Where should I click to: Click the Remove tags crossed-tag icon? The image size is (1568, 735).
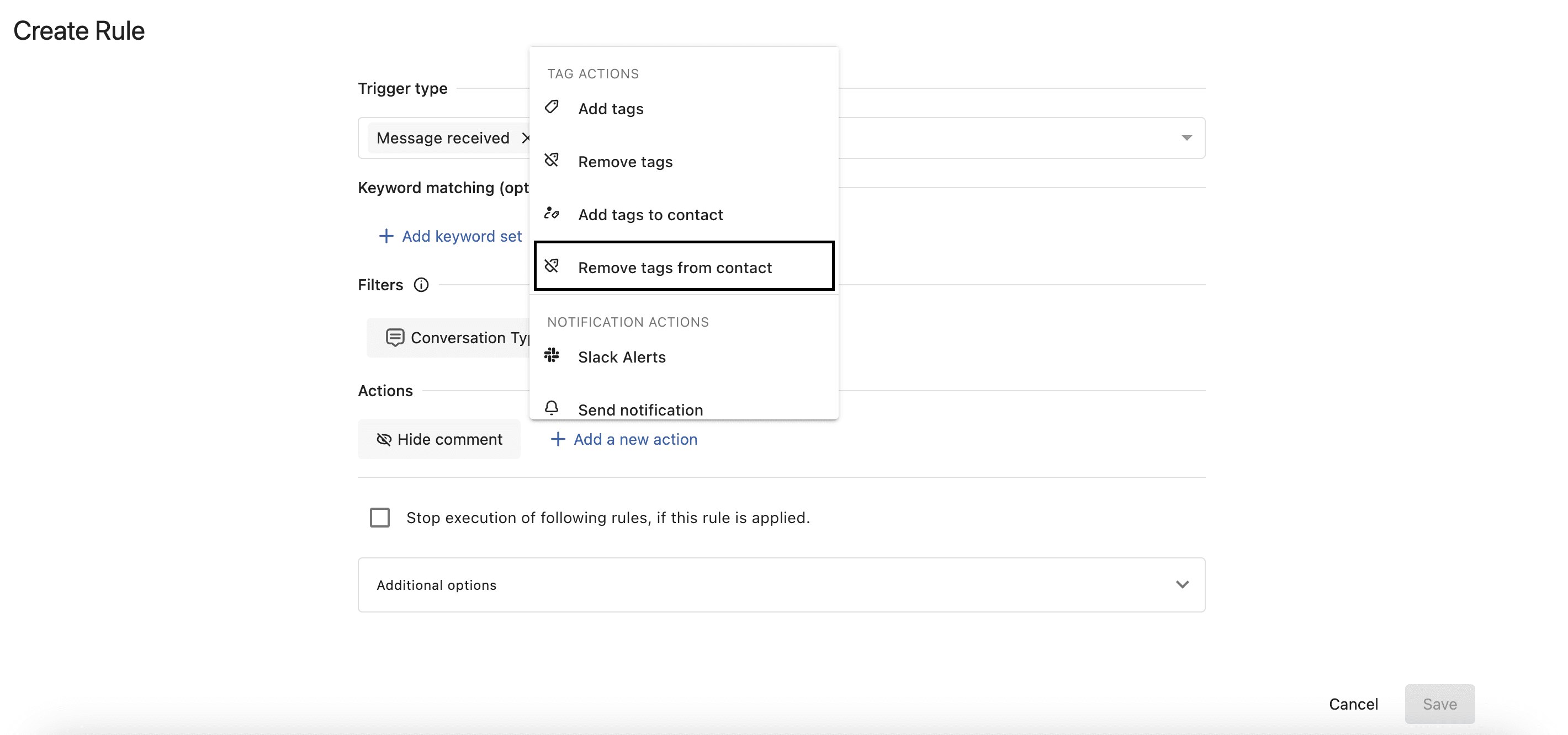pos(552,160)
